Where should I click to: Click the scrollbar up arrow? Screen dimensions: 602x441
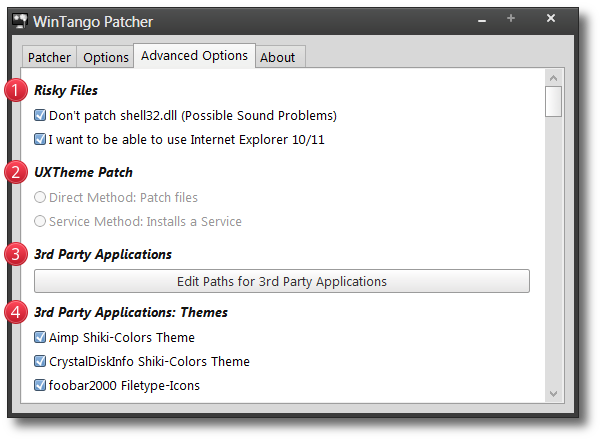coord(553,78)
